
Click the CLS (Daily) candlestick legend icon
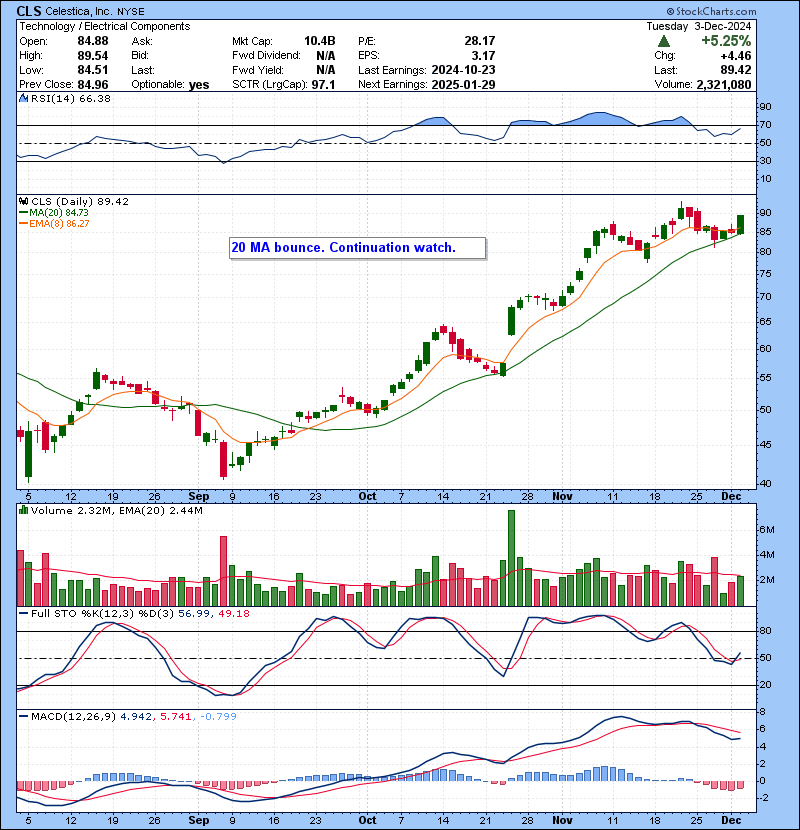[x=24, y=201]
